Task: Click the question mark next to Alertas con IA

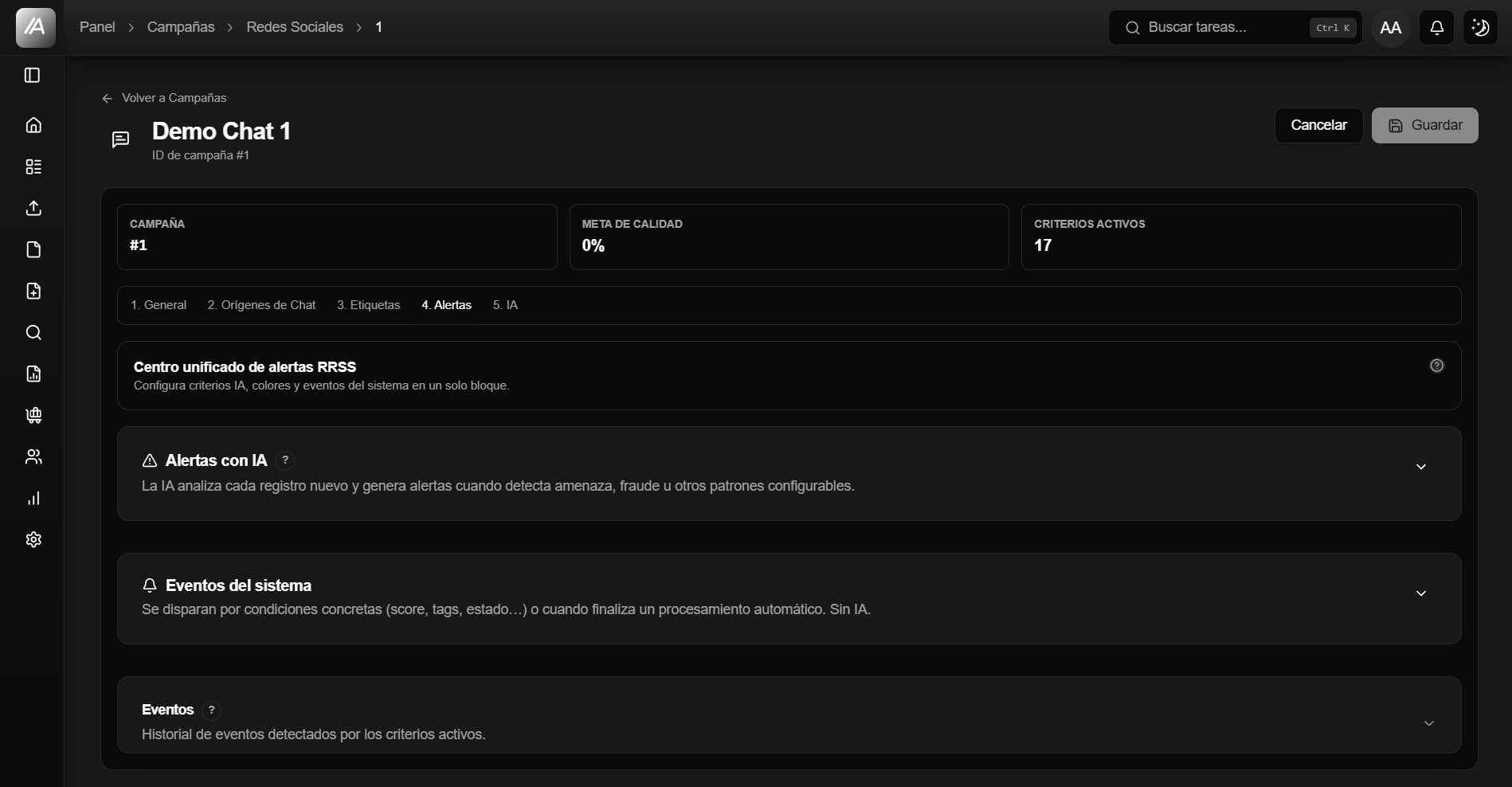Action: click(285, 460)
